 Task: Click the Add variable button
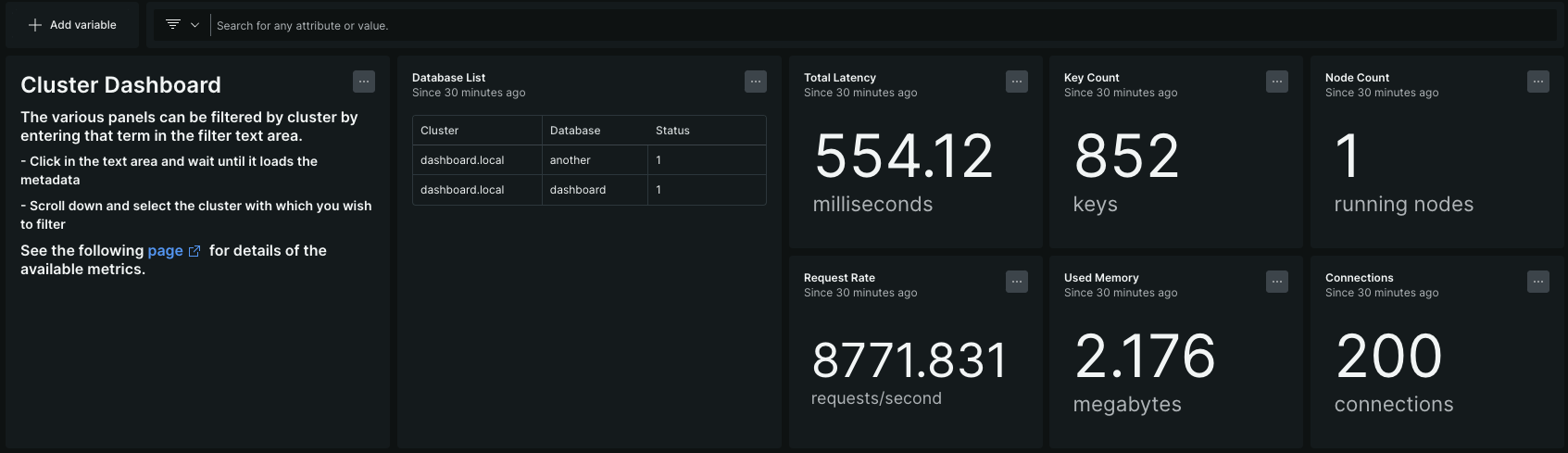[x=72, y=25]
